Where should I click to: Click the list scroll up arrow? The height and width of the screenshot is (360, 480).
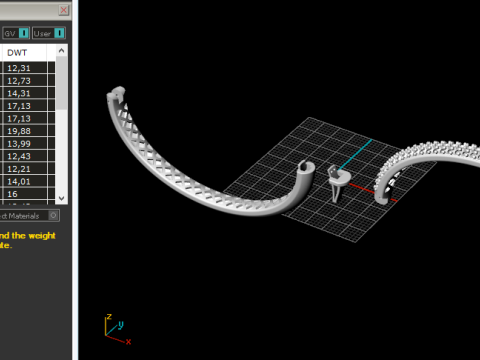(61, 51)
